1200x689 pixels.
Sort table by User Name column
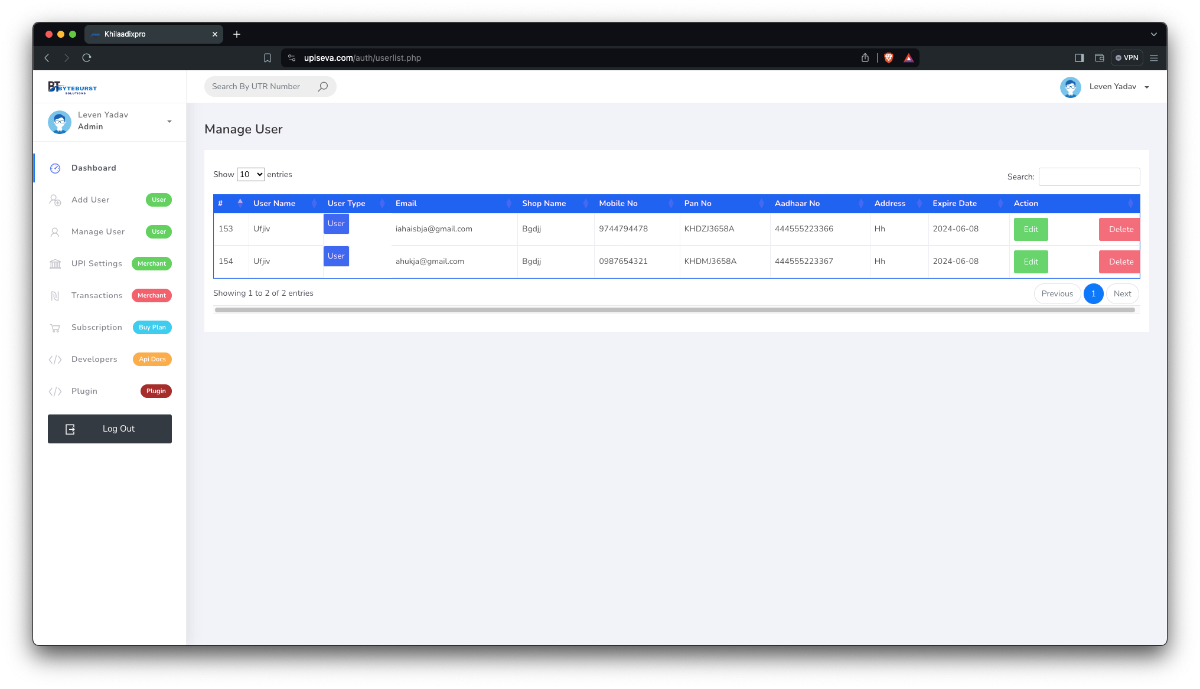pos(274,203)
